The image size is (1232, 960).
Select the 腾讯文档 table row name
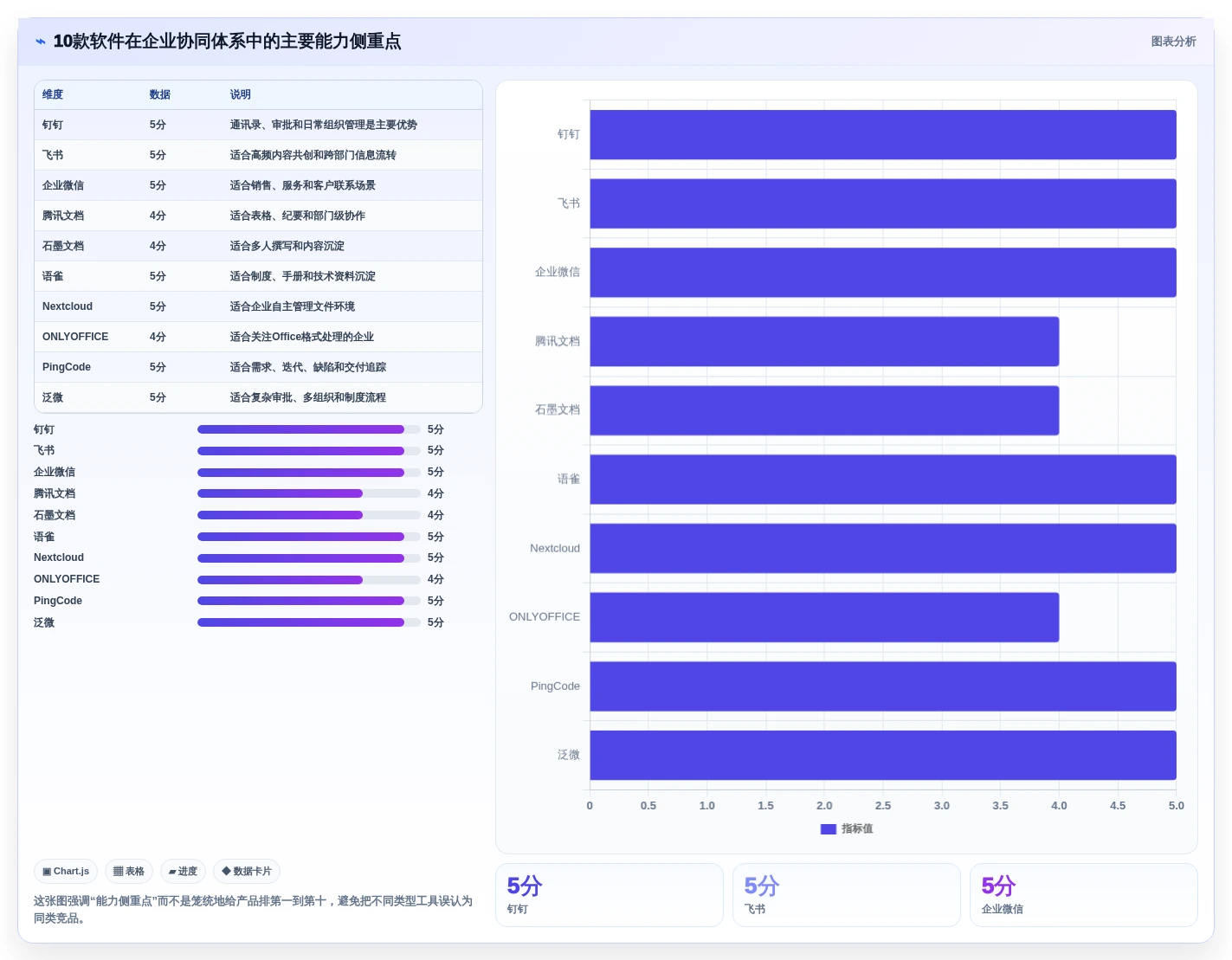coord(63,216)
